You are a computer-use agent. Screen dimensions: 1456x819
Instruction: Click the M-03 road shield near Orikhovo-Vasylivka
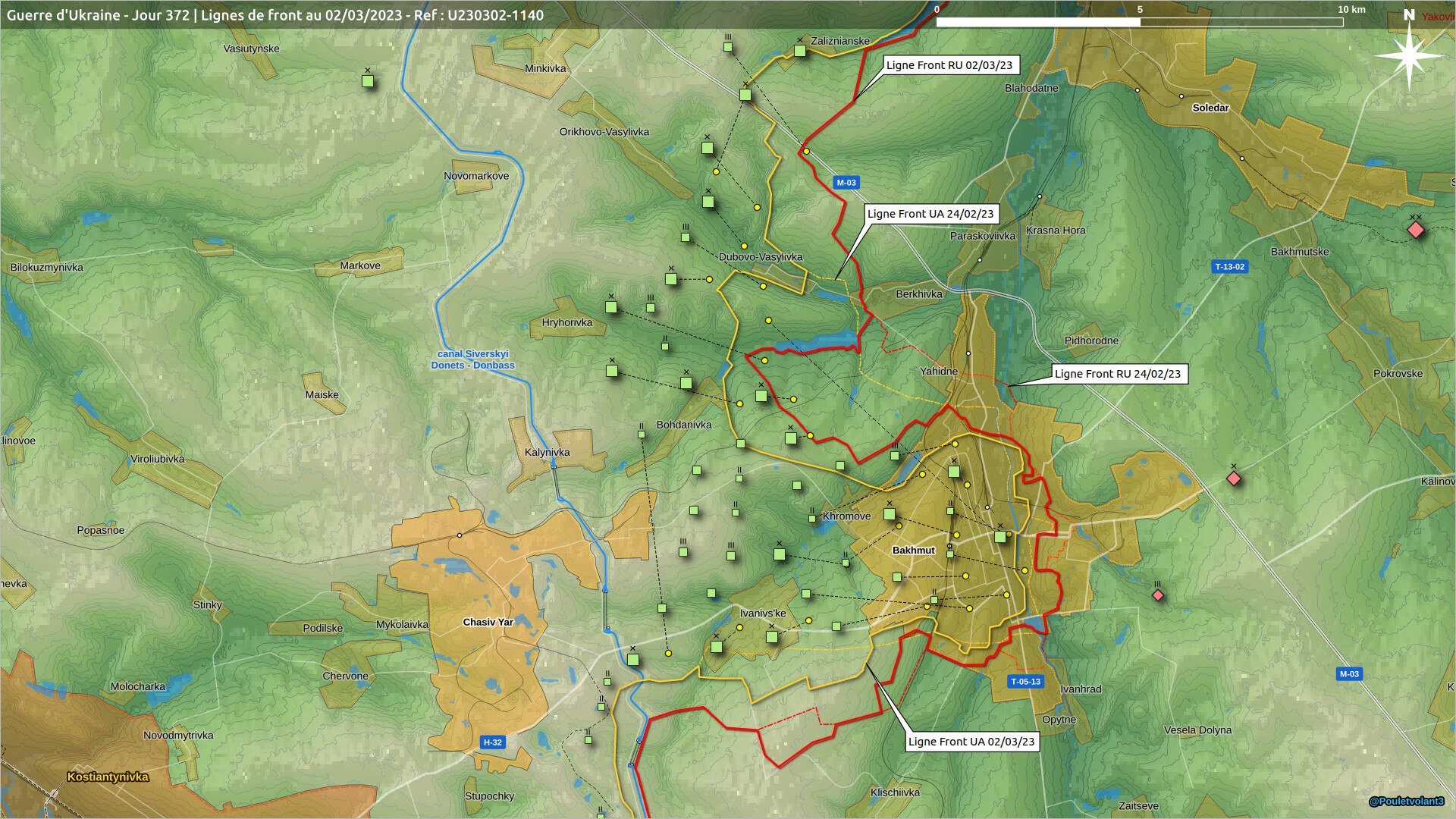846,183
